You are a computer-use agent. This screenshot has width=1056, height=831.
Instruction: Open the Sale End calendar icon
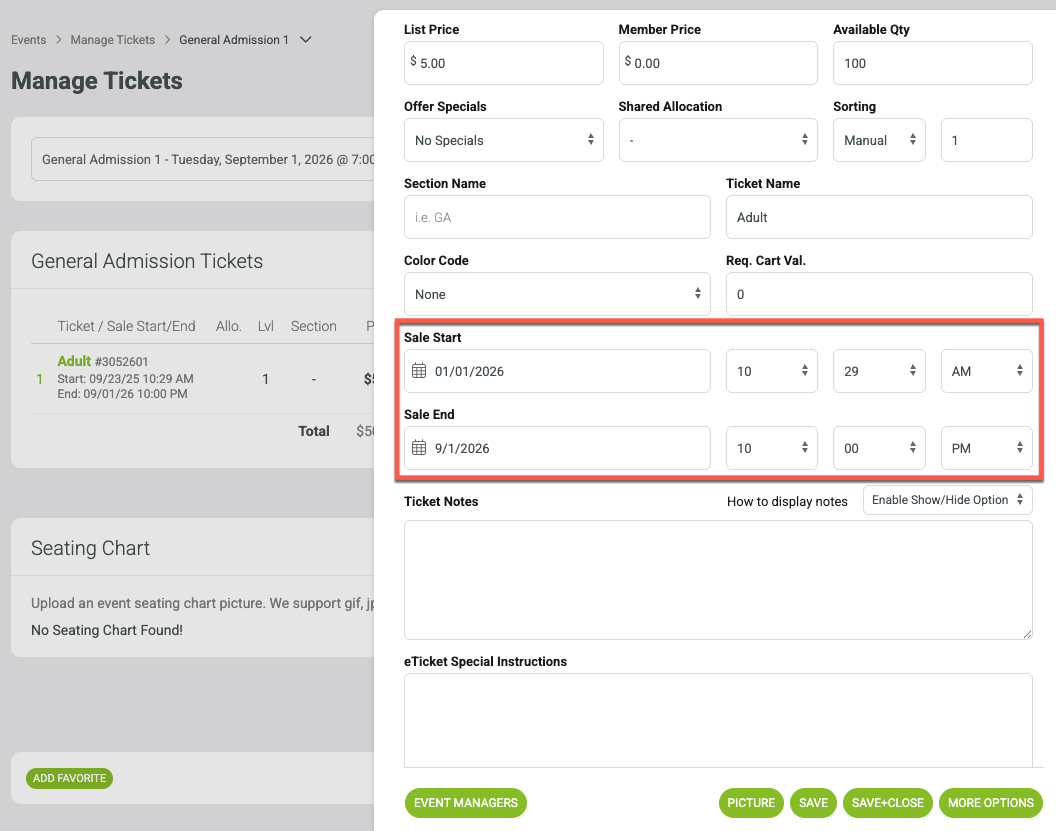point(419,448)
